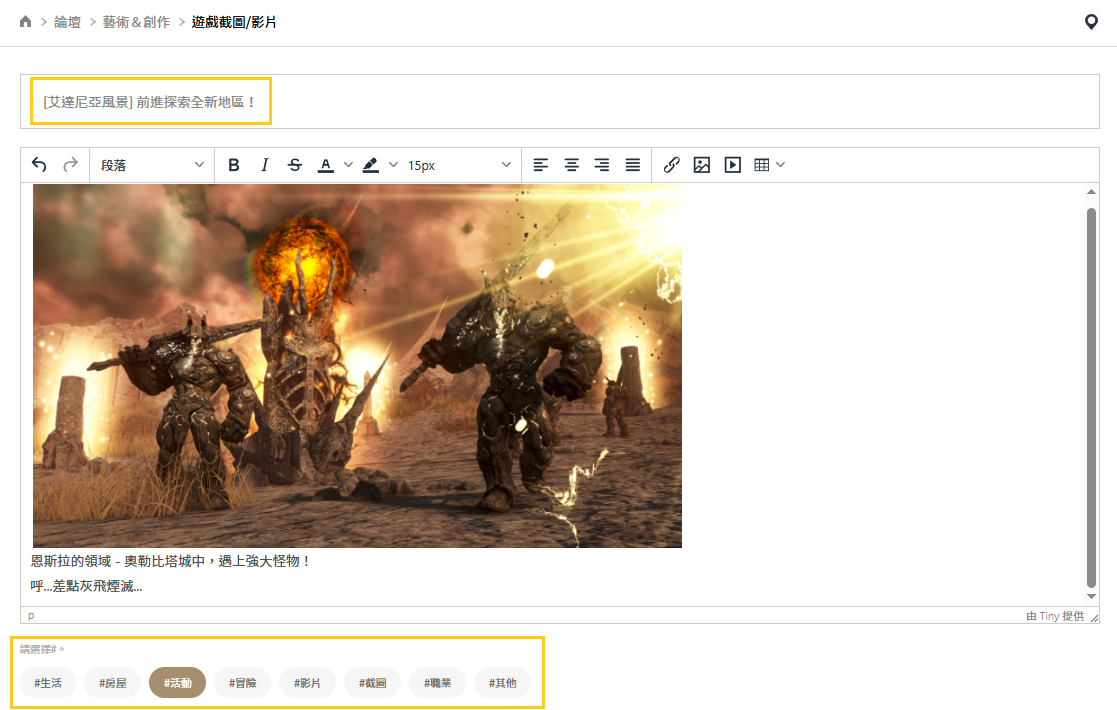The image size is (1117, 710).
Task: Apply highlight background color
Action: [370, 165]
